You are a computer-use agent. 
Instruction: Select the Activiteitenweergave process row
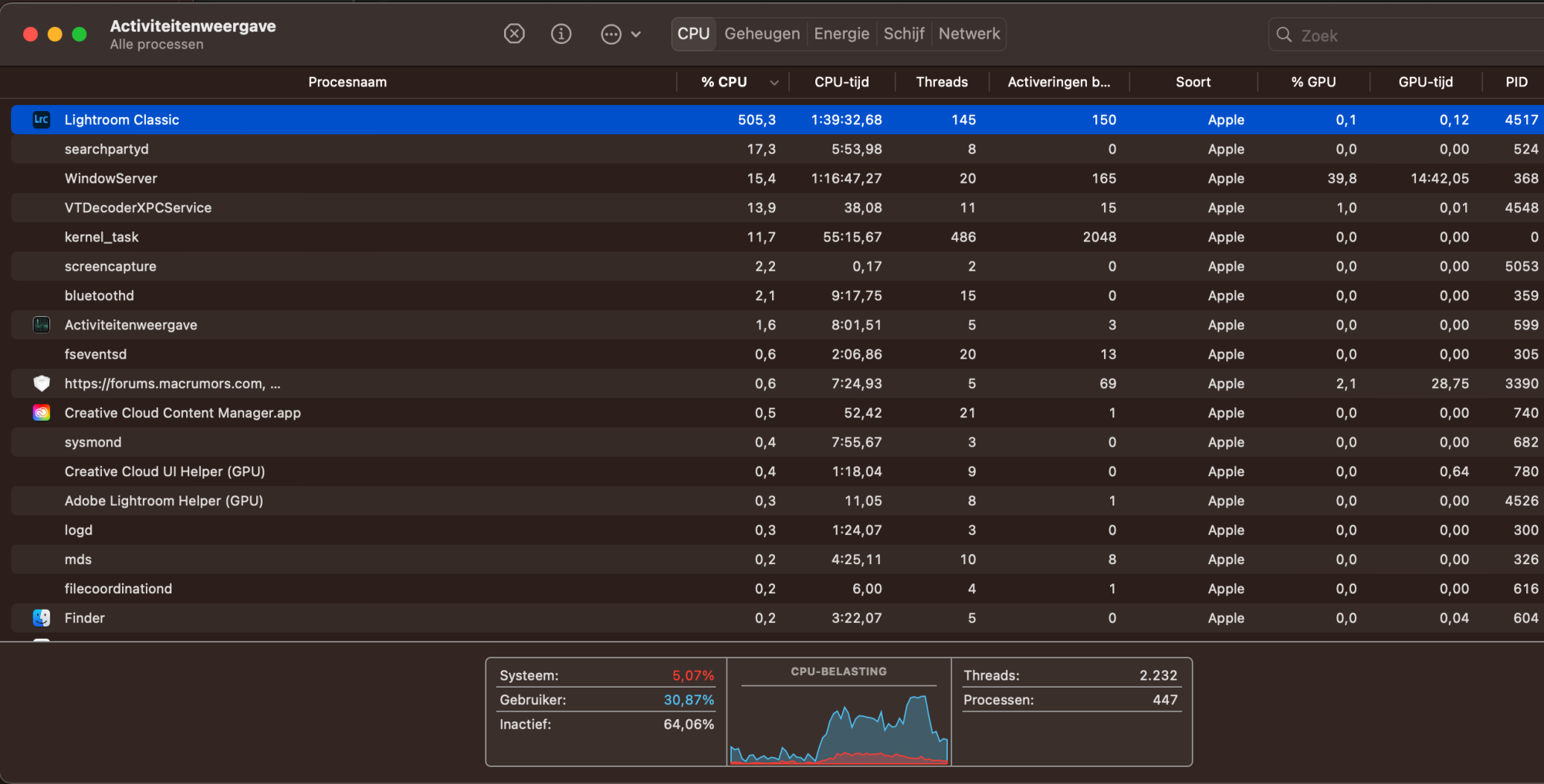[x=777, y=325]
